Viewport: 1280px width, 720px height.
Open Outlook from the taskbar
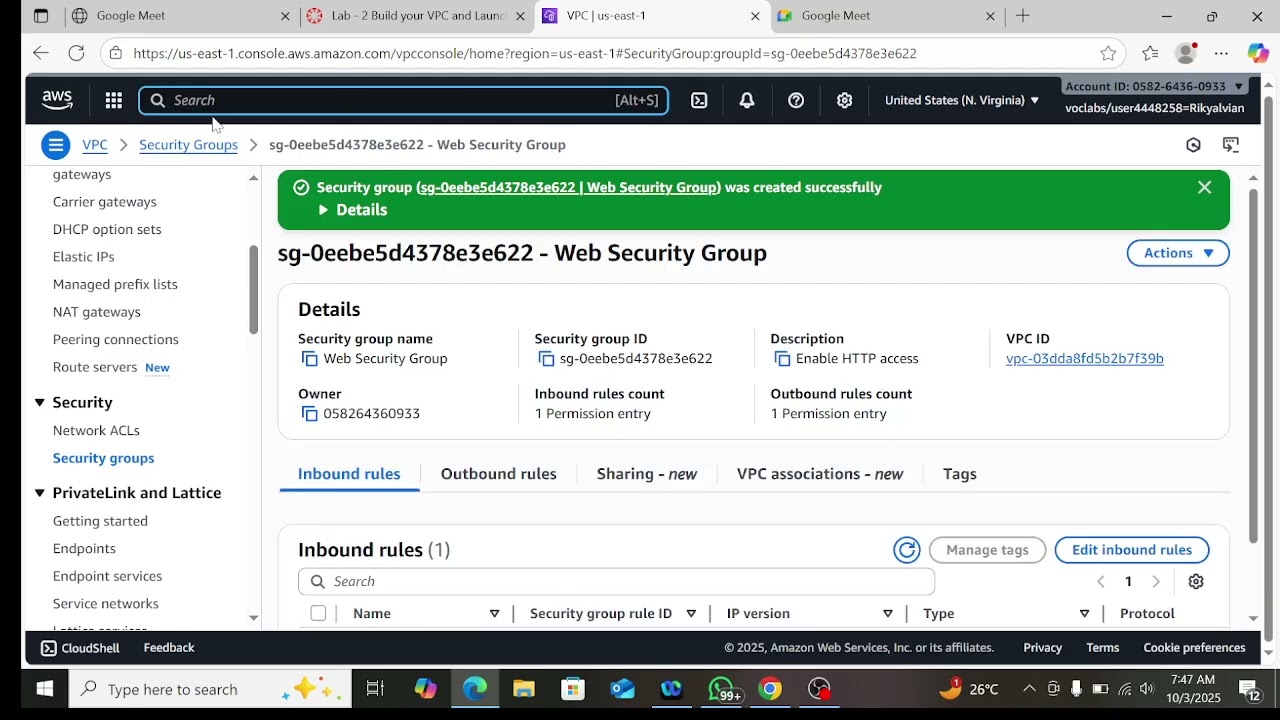coord(622,689)
